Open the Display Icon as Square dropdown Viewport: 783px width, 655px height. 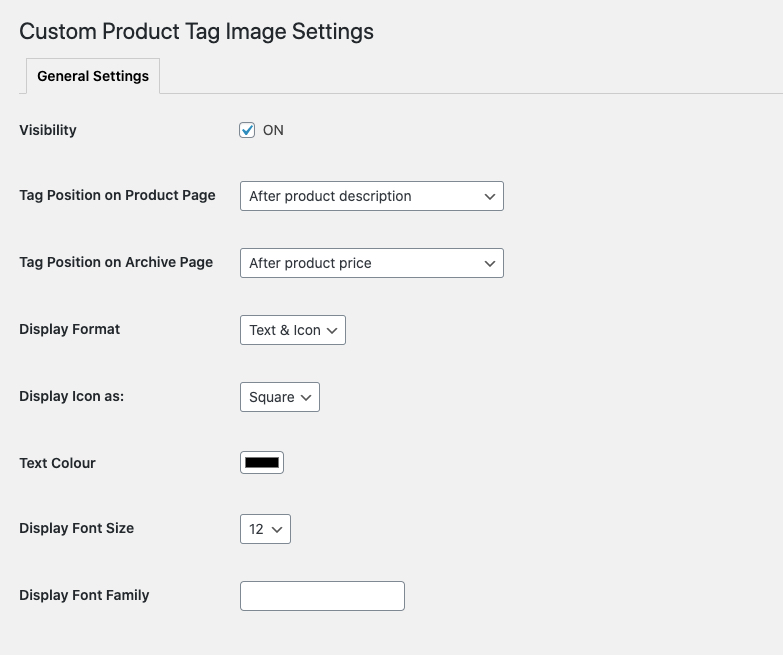(x=280, y=397)
